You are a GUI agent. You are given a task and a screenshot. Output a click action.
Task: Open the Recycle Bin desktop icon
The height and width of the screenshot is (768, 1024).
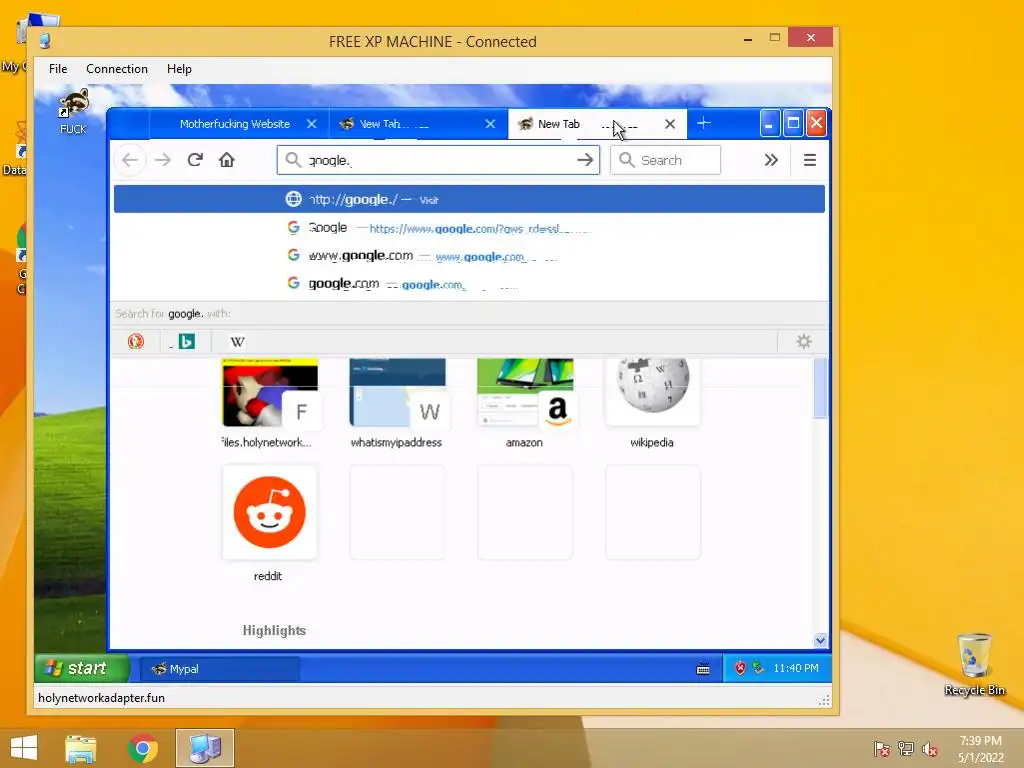[974, 664]
